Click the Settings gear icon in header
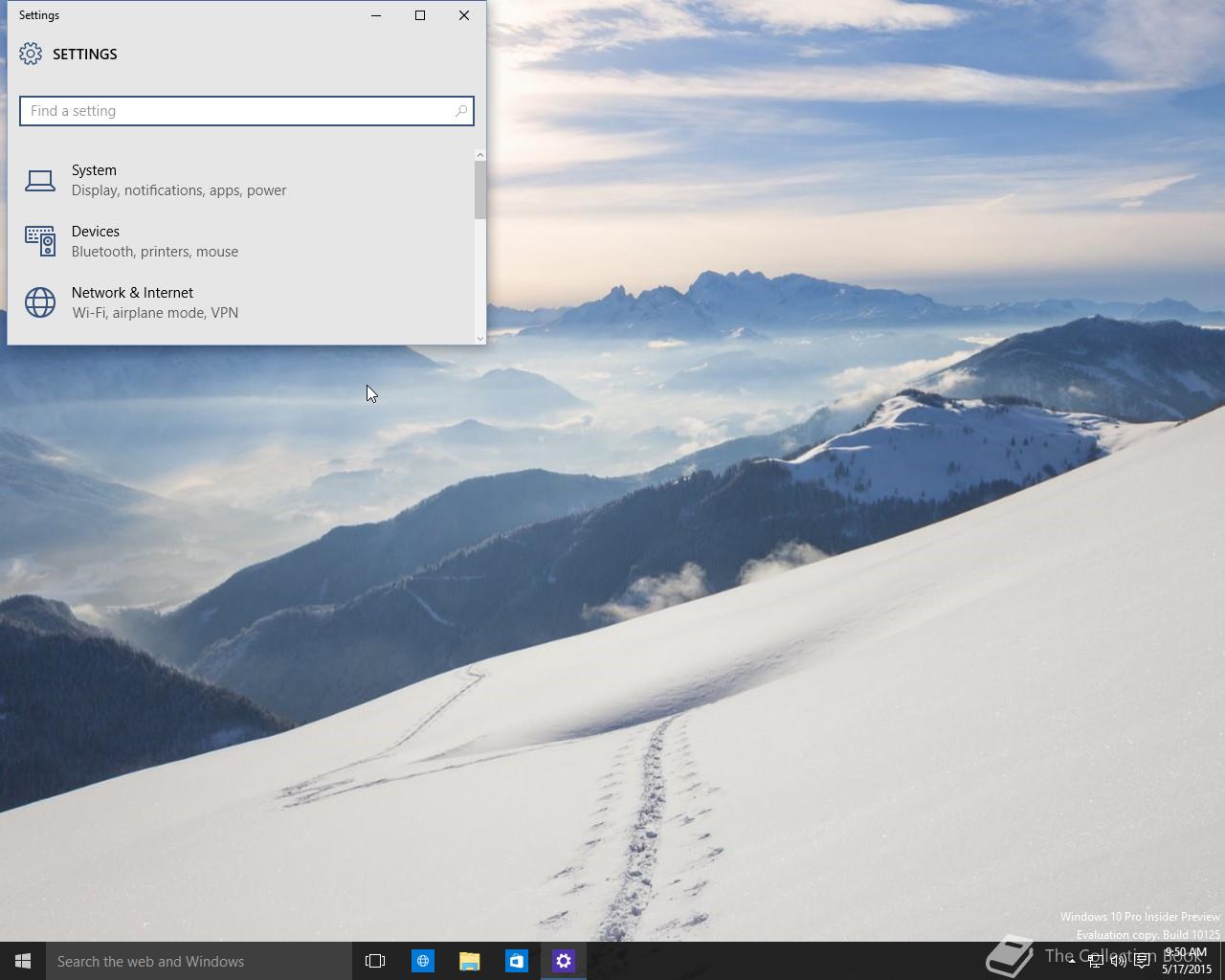1225x980 pixels. coord(31,54)
